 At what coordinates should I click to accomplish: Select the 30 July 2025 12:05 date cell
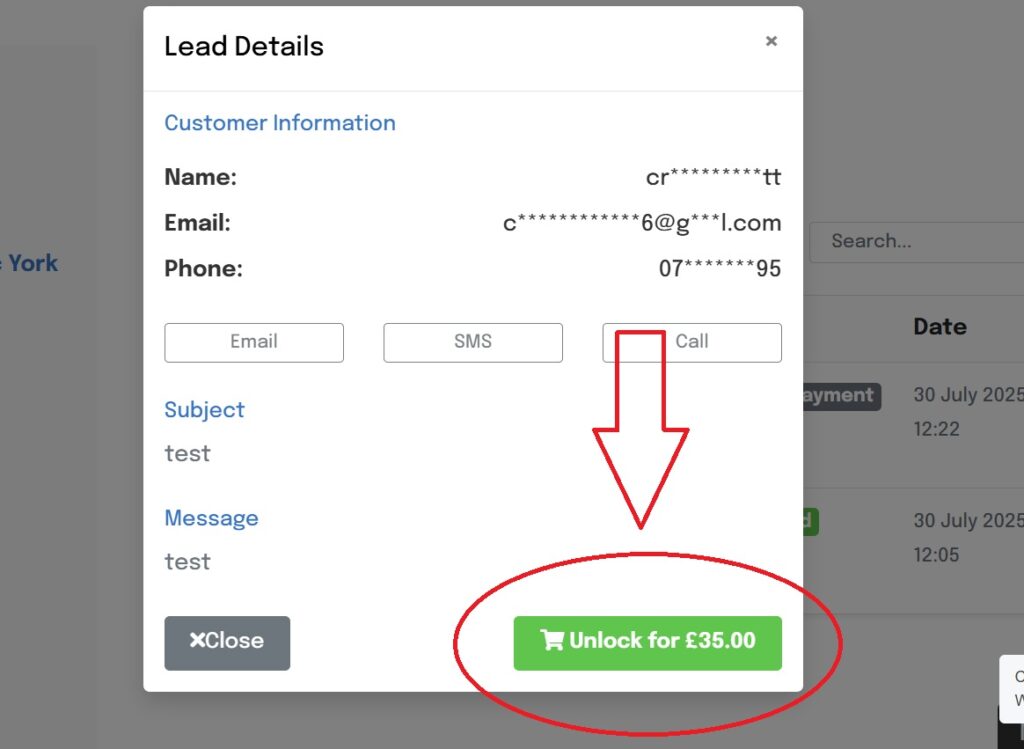[967, 537]
